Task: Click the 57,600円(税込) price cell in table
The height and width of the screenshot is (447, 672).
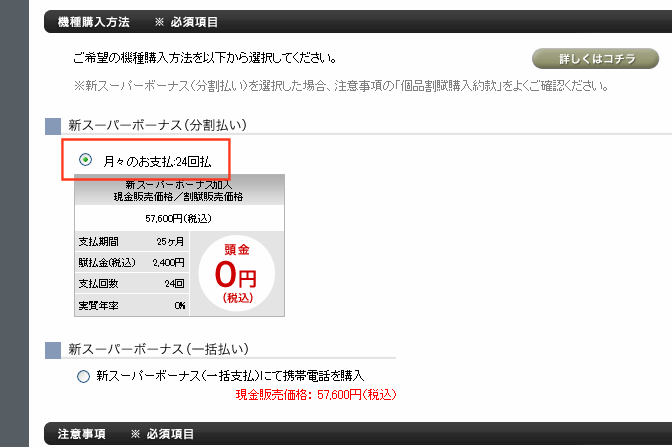Action: pyautogui.click(x=179, y=217)
